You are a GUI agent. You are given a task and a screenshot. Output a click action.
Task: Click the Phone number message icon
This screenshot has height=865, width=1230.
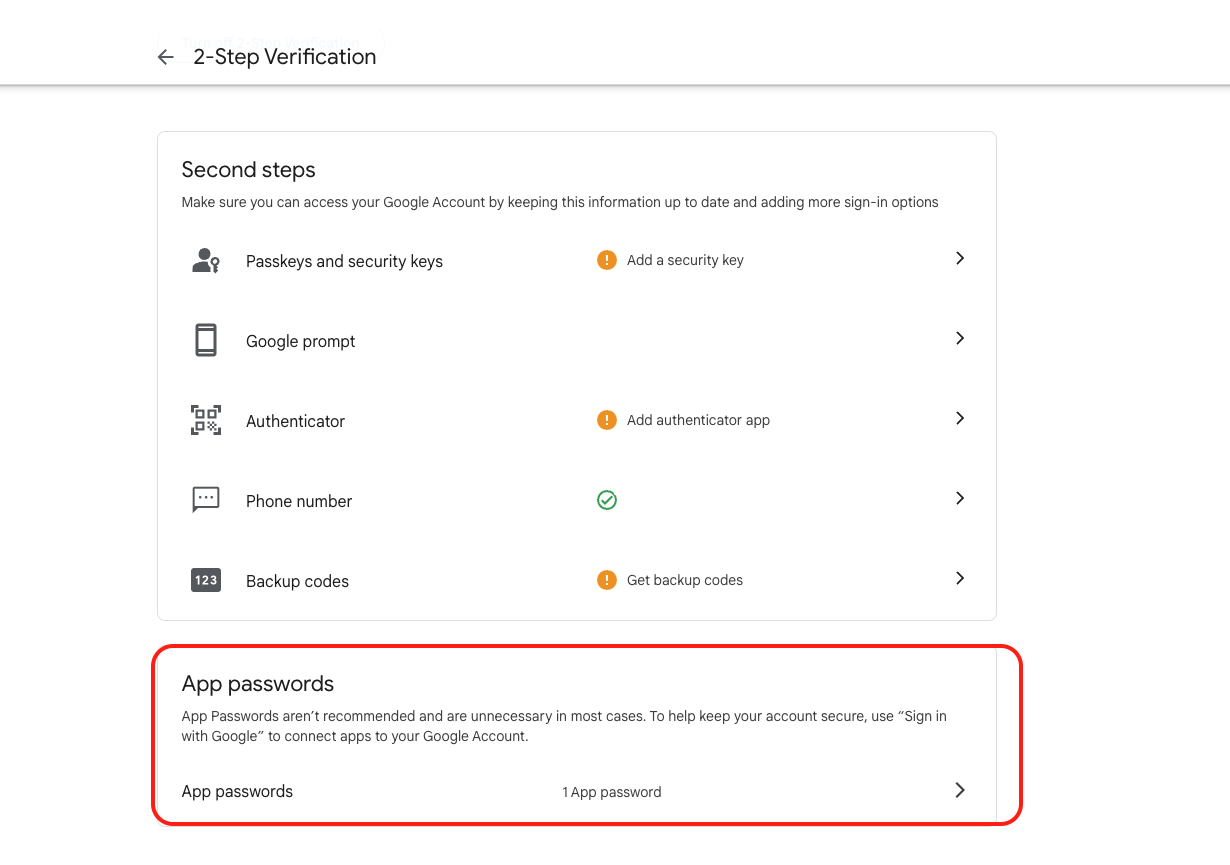(x=206, y=500)
